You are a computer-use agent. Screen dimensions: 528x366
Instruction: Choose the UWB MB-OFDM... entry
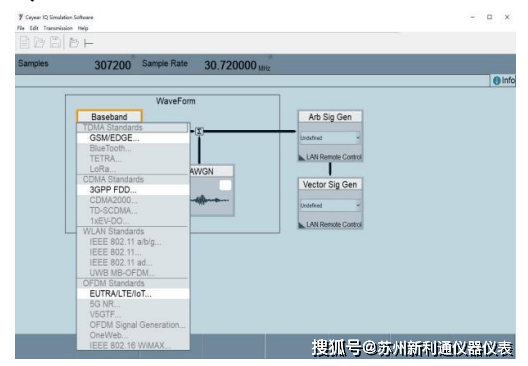pos(133,273)
